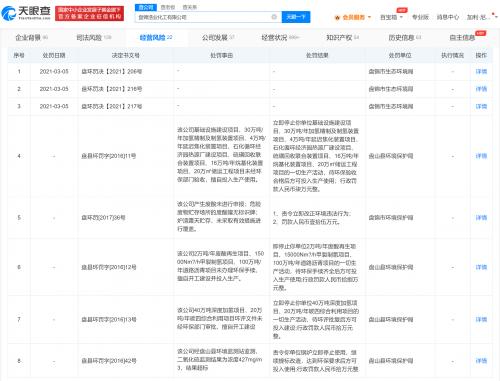Image resolution: width=500 pixels, height=381 pixels.
Task: Click the 2021-03-05 date in row 3
Action: 54,106
